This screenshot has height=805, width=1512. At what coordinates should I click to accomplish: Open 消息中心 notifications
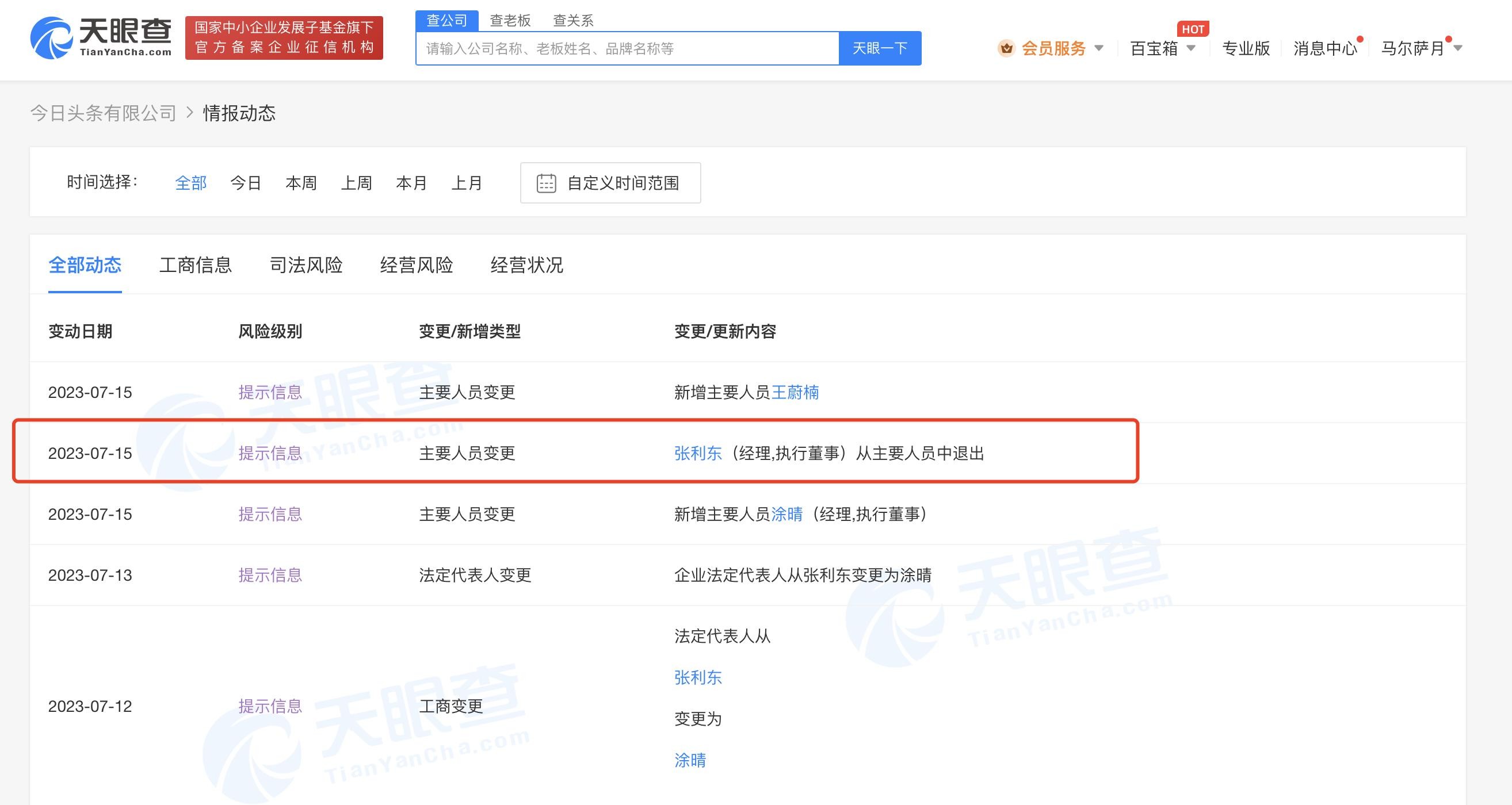click(x=1325, y=48)
